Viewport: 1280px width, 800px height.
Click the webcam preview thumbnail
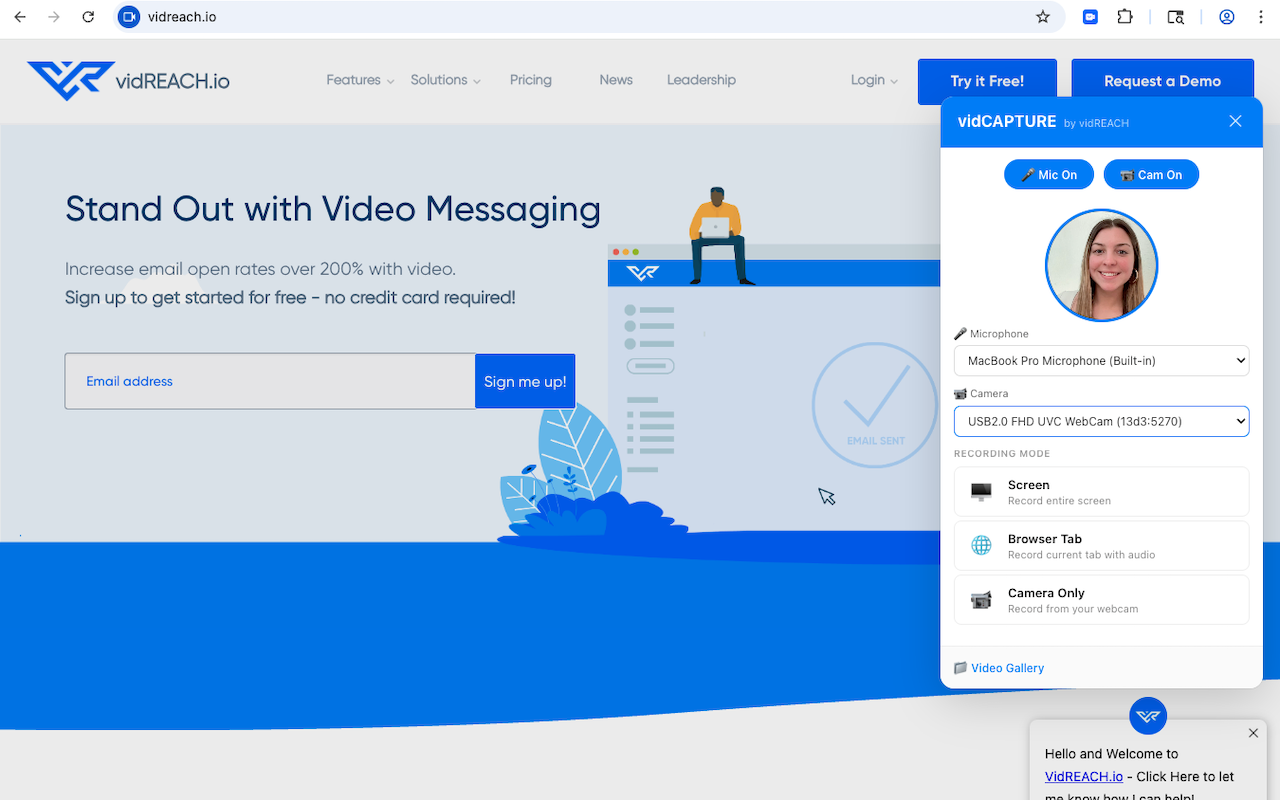tap(1101, 265)
